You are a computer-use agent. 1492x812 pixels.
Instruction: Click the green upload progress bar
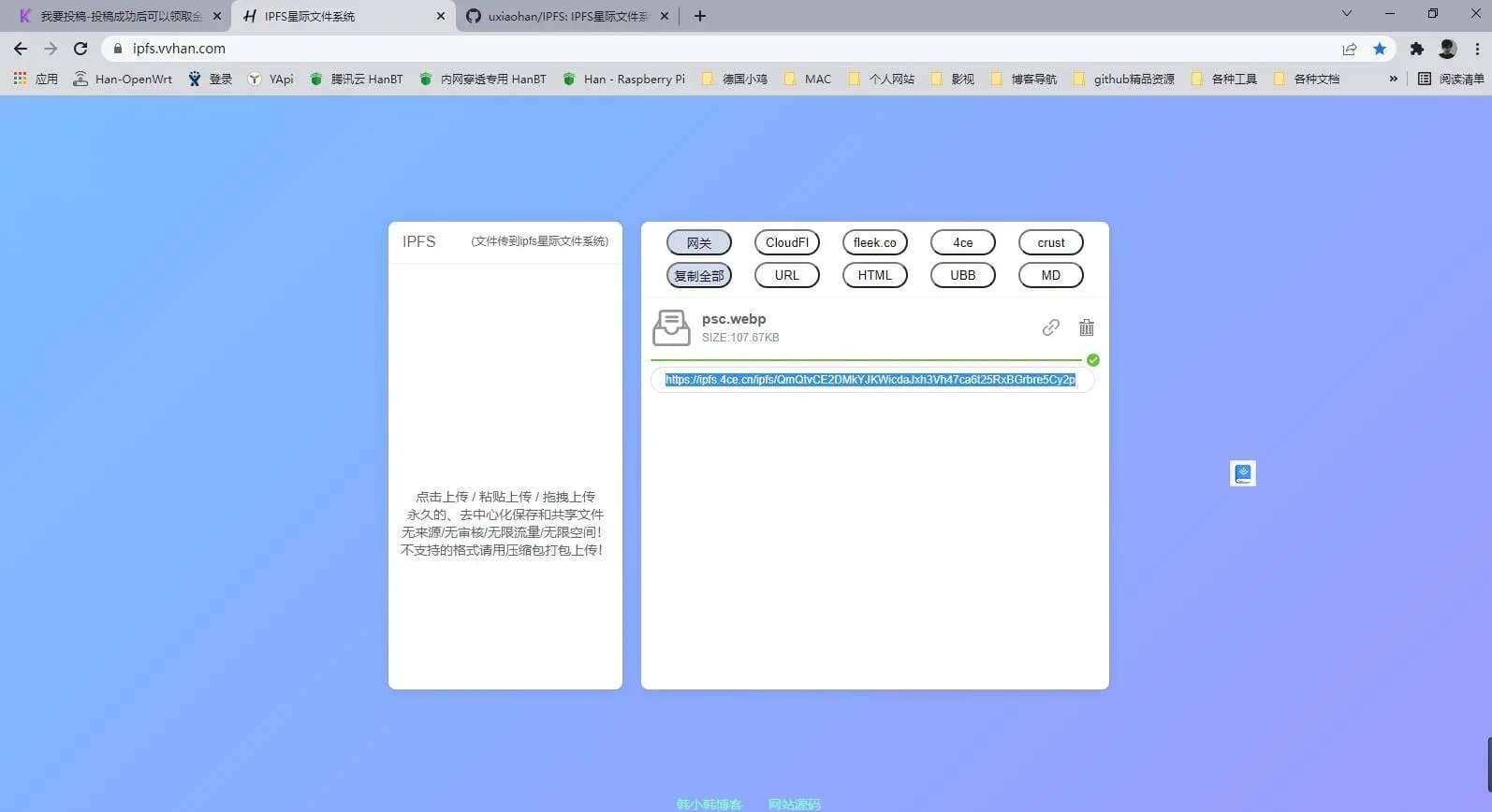[x=866, y=359]
